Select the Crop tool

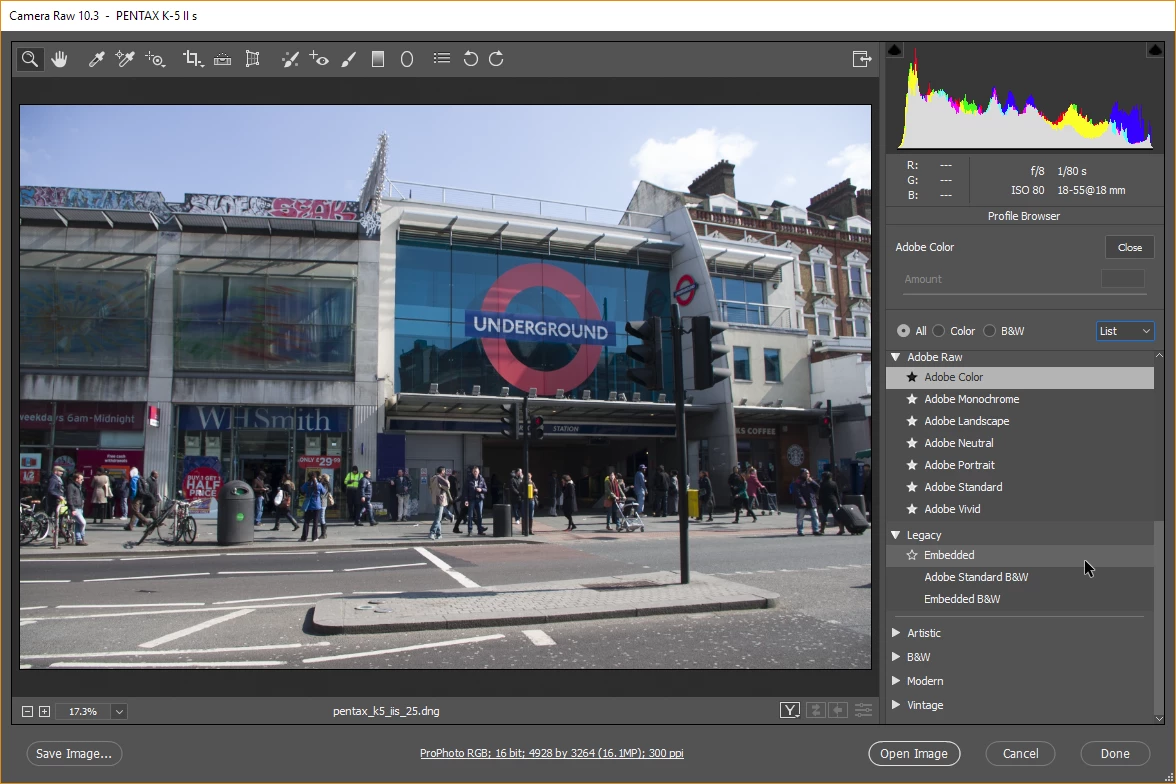[193, 59]
